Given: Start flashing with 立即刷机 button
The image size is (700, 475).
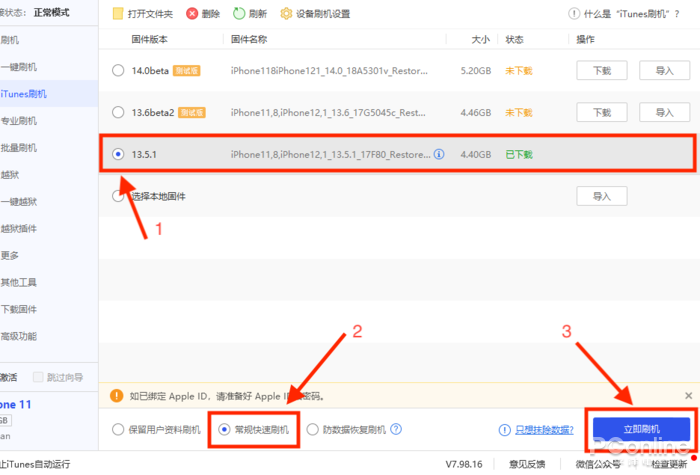Looking at the screenshot, I should tap(642, 429).
